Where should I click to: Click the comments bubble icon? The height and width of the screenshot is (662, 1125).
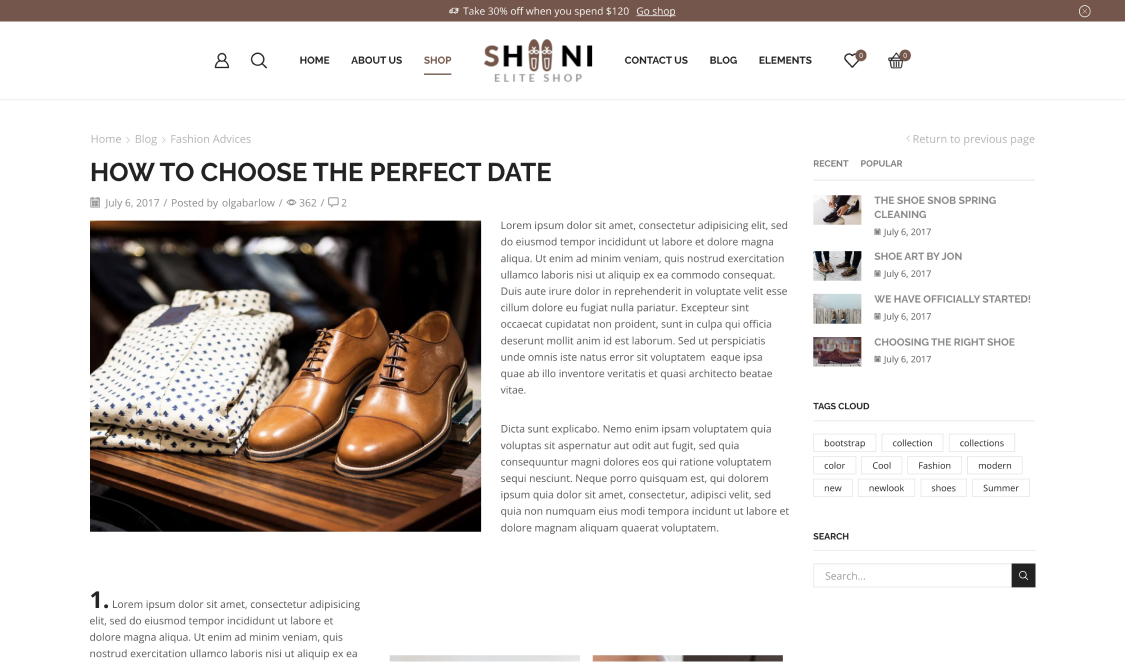pos(333,202)
